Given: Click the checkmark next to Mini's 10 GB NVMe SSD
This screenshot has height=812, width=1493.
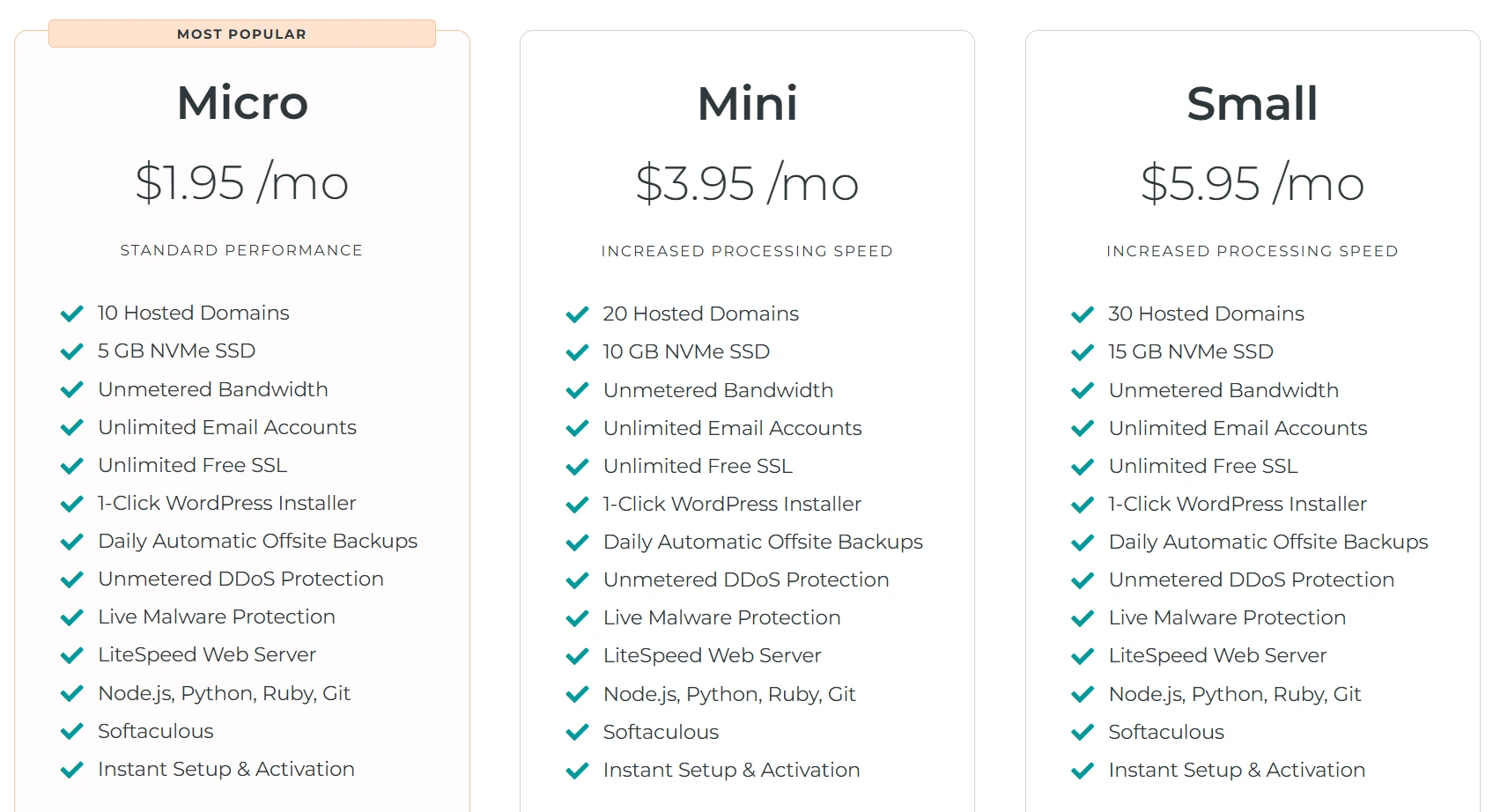Looking at the screenshot, I should point(577,352).
